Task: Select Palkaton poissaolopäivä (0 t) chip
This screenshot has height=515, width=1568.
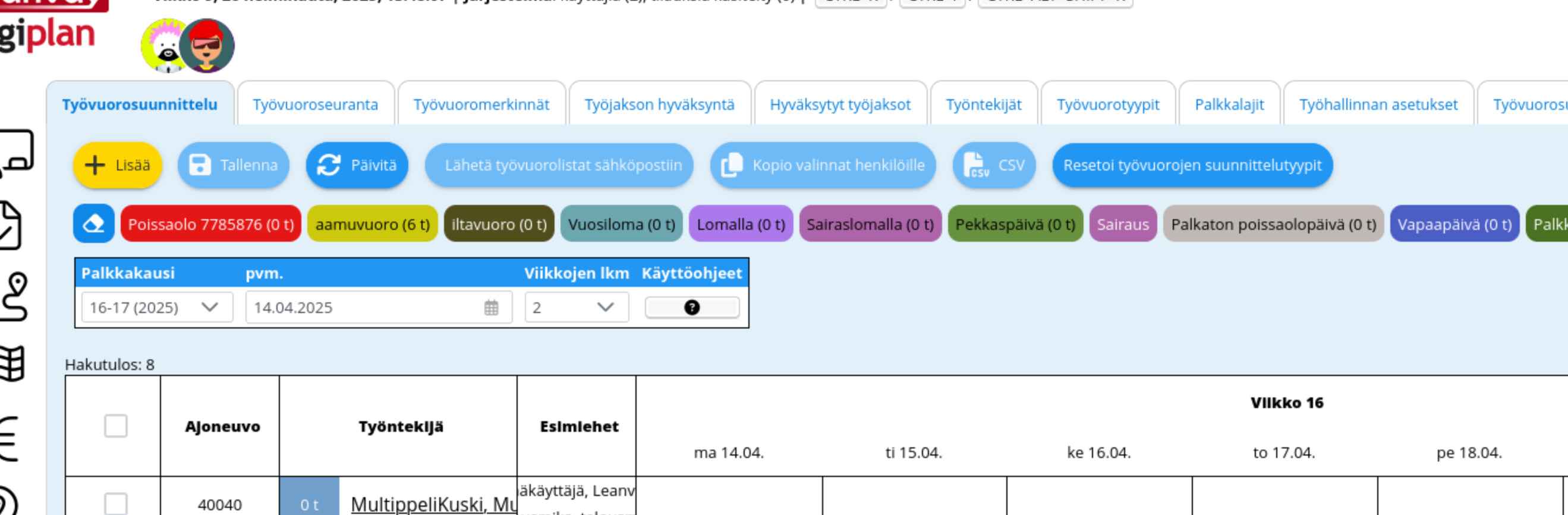Action: [1273, 225]
